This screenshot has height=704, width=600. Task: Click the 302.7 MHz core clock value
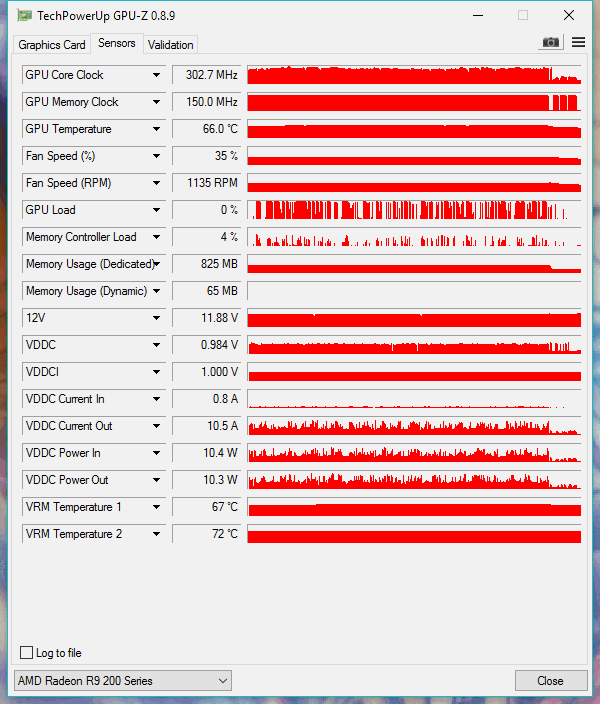(207, 75)
